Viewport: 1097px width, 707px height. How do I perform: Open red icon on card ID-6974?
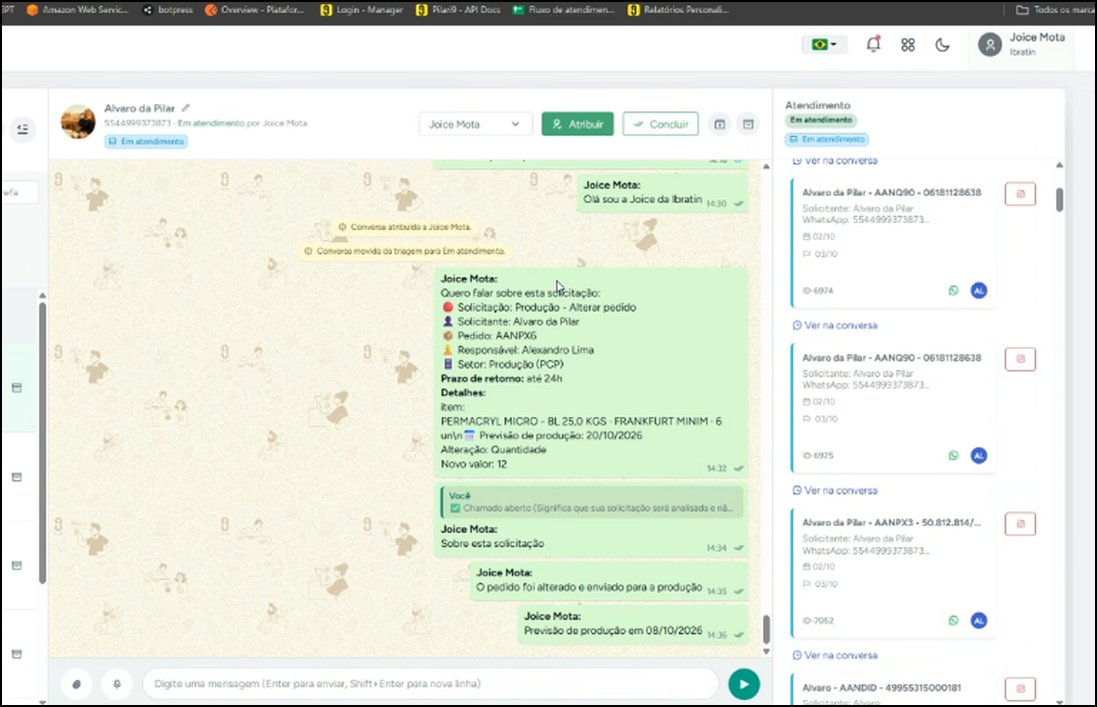(x=1020, y=194)
